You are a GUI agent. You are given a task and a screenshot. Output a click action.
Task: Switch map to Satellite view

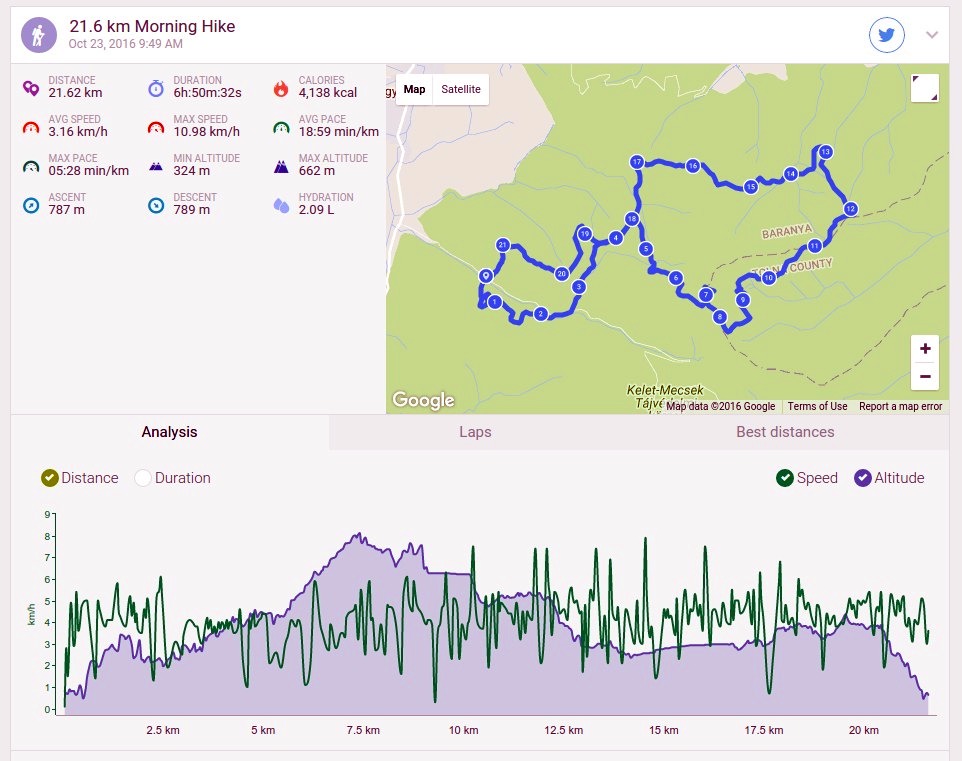(461, 90)
